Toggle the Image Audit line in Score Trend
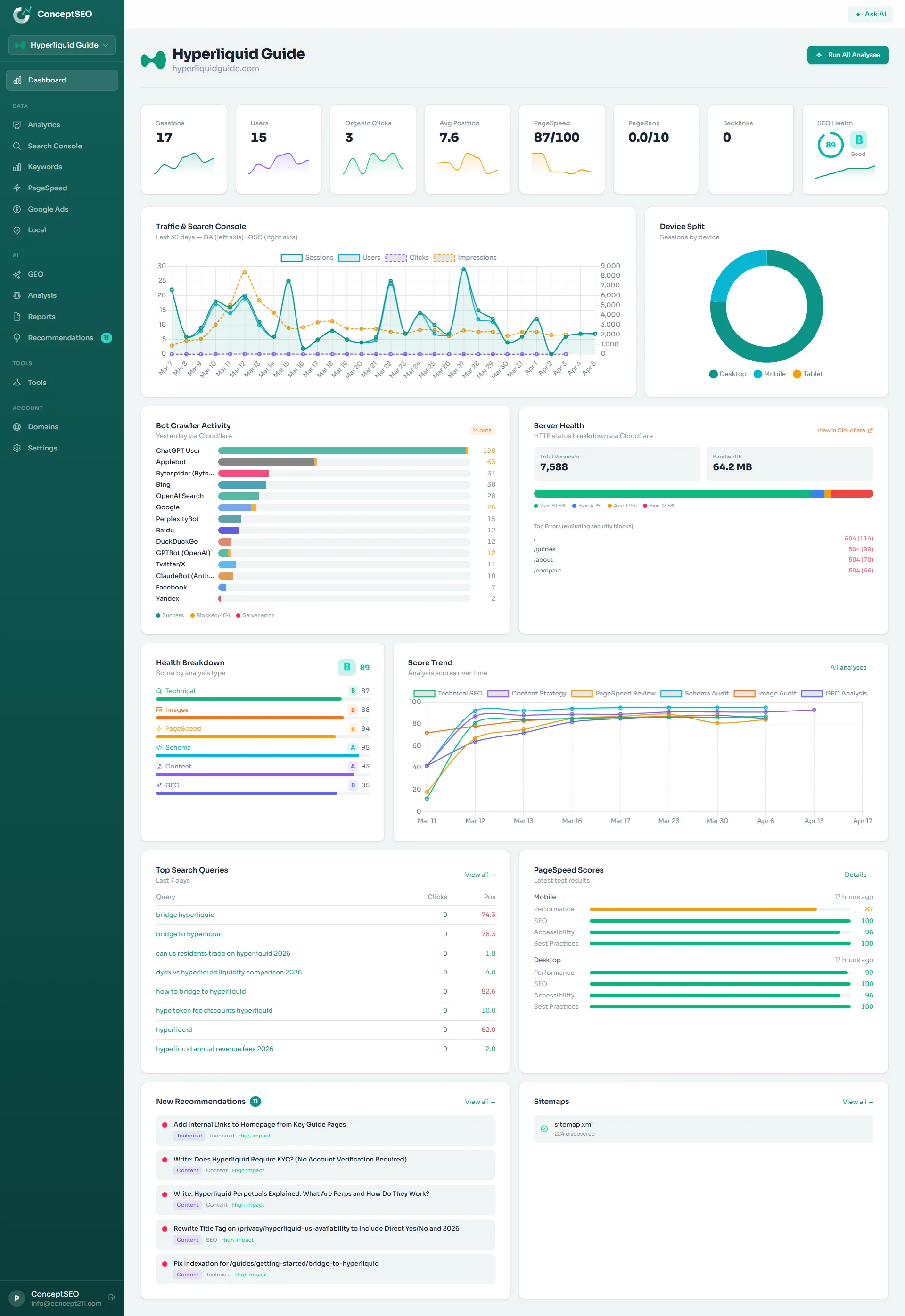905x1316 pixels. tap(765, 693)
